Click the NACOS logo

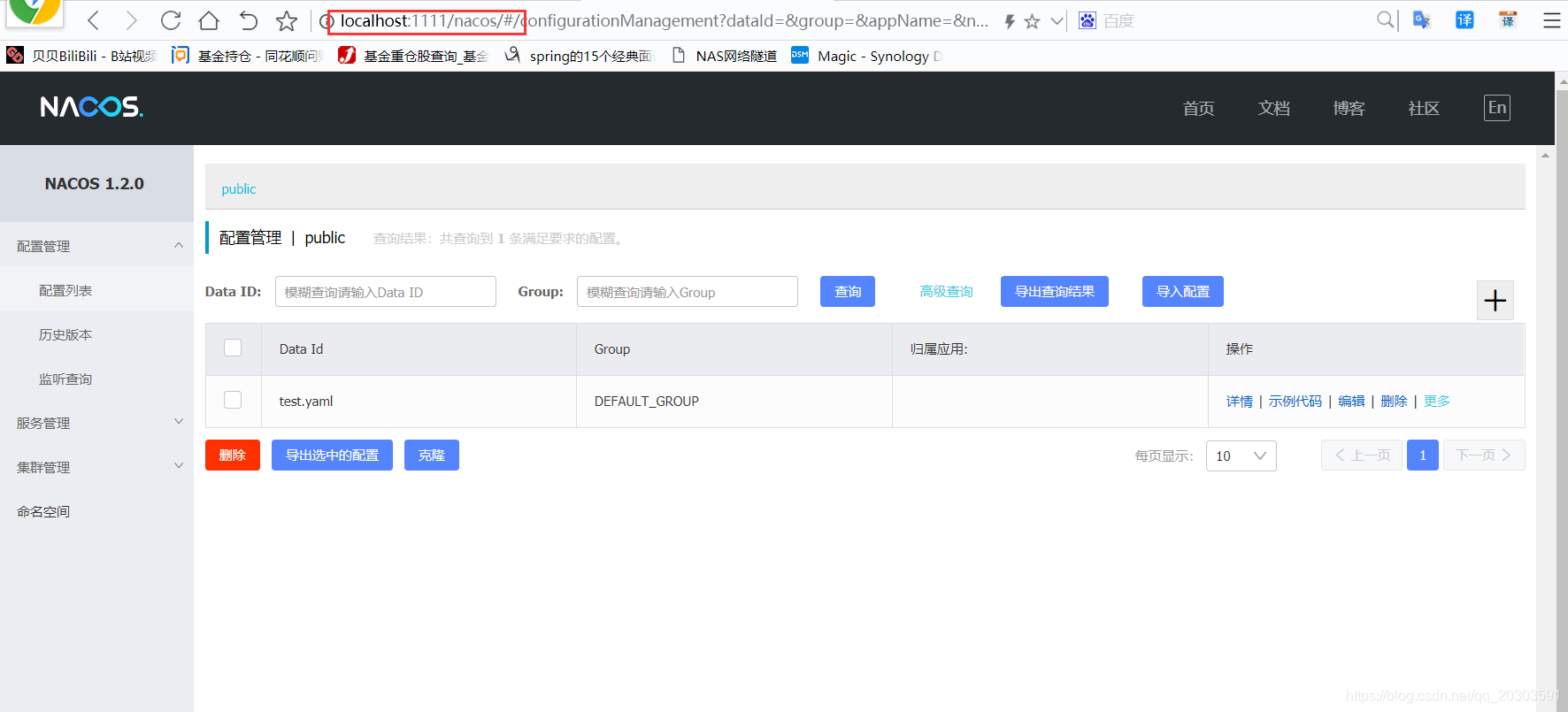(91, 107)
